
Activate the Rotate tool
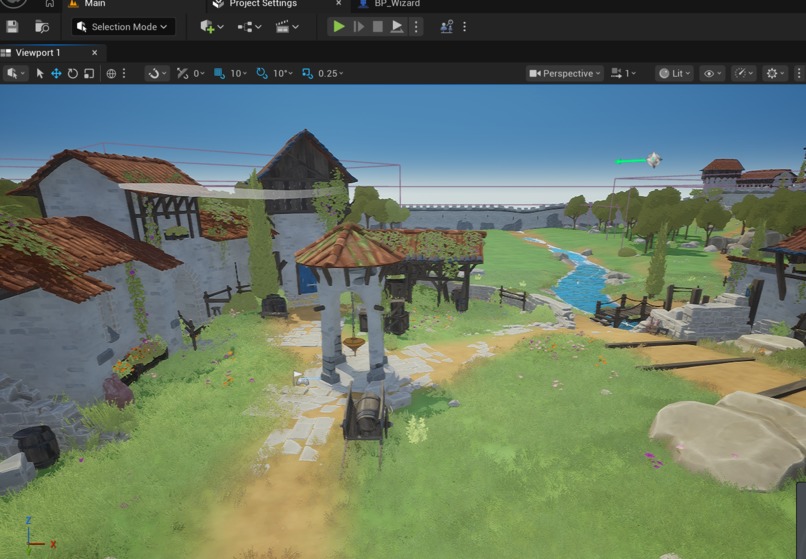point(72,74)
